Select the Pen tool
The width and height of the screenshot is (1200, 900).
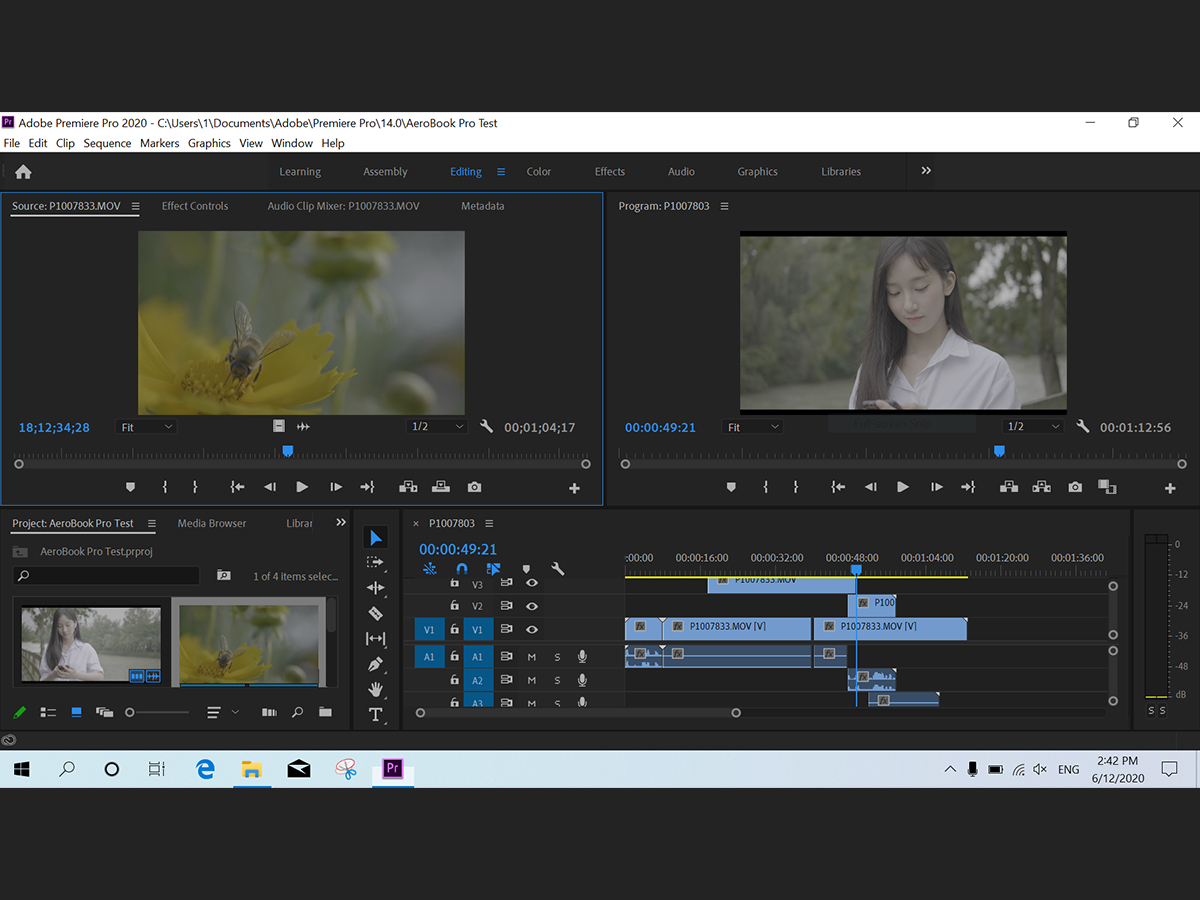[x=376, y=664]
